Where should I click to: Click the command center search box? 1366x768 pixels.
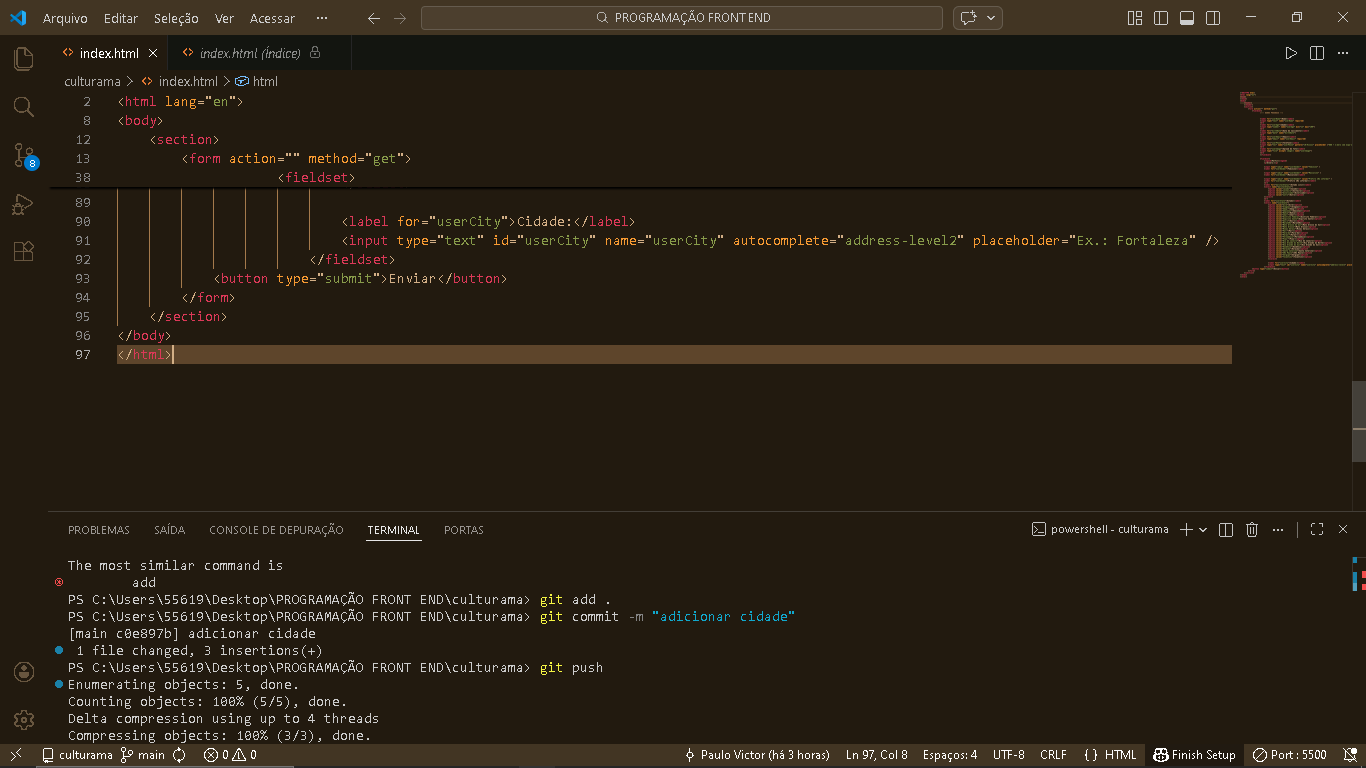681,18
